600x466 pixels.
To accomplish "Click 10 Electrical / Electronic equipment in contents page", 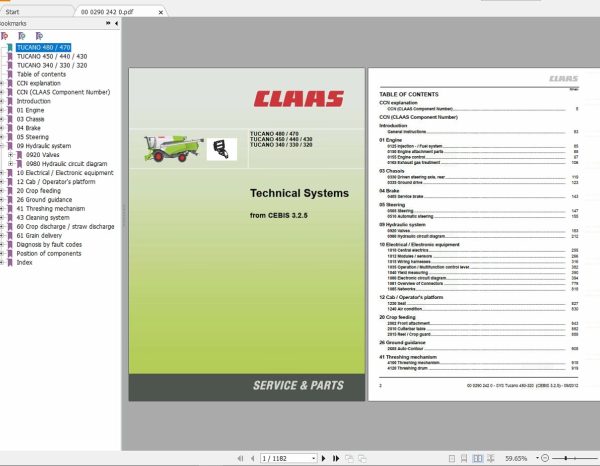I will pyautogui.click(x=419, y=244).
